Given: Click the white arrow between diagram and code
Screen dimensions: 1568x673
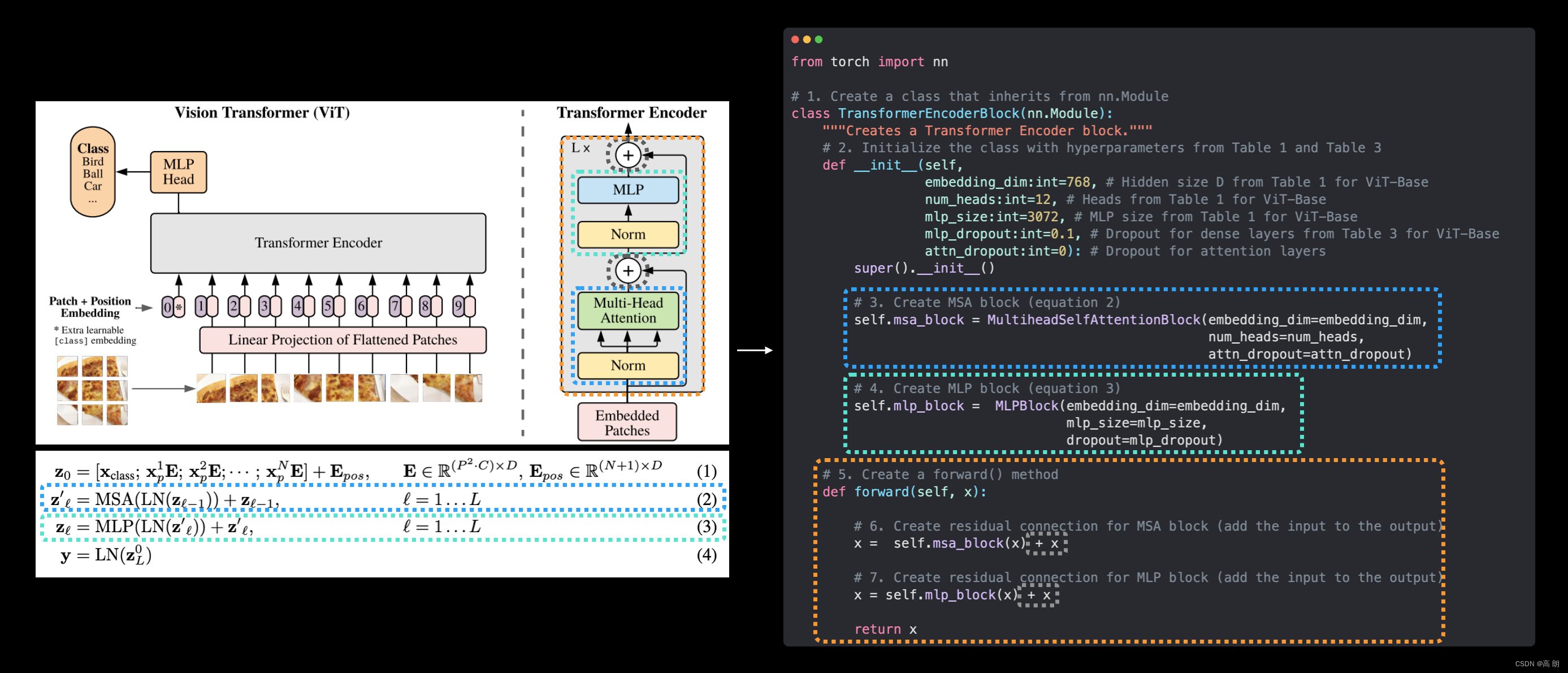Looking at the screenshot, I should tap(755, 350).
